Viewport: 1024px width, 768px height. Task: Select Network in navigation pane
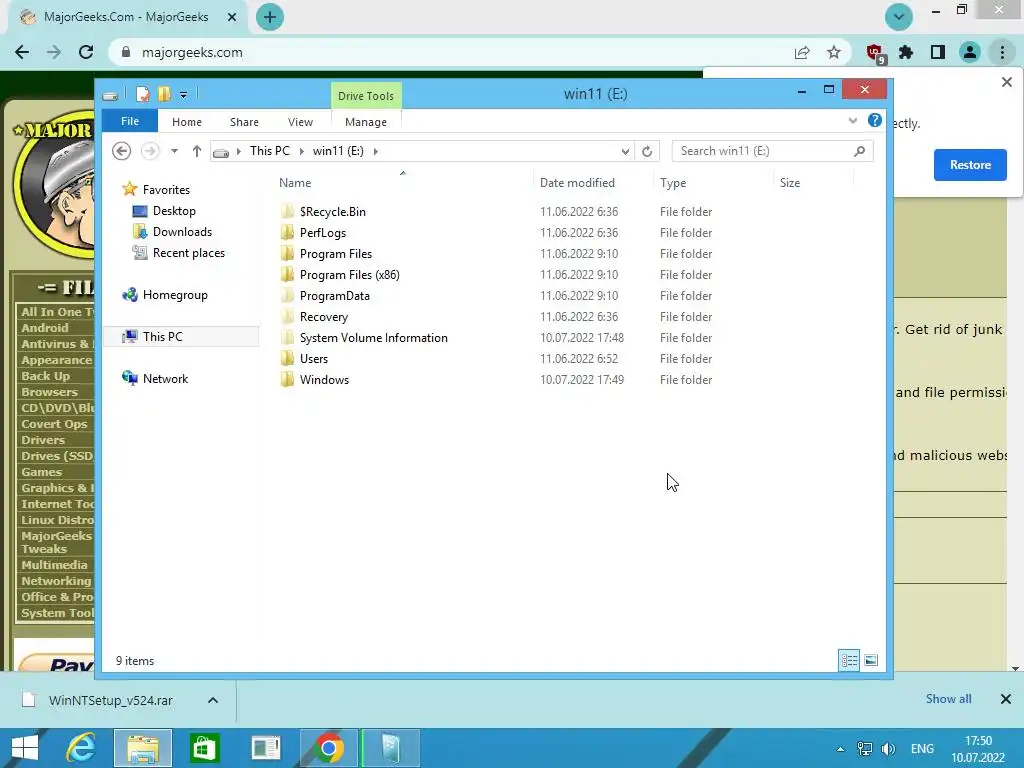coord(165,379)
